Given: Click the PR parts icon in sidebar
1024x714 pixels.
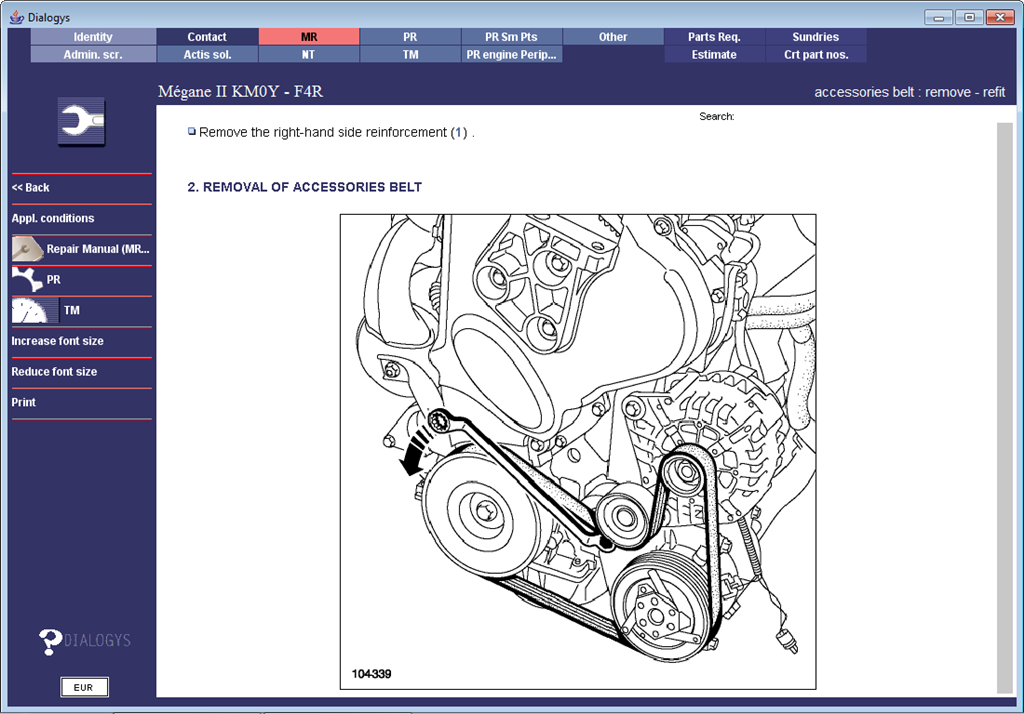Looking at the screenshot, I should click(x=27, y=280).
